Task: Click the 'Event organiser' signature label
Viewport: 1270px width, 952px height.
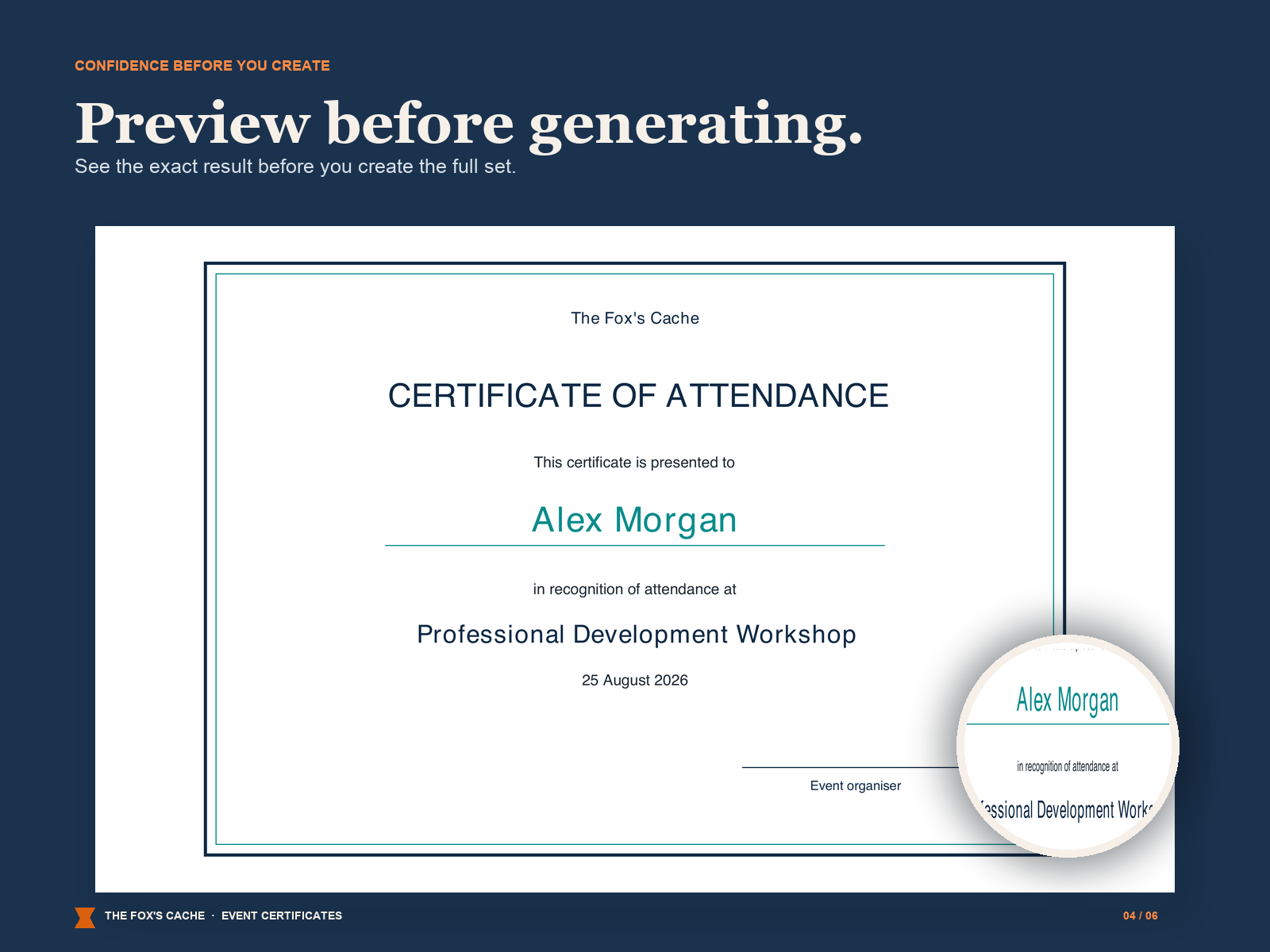Action: coord(856,786)
